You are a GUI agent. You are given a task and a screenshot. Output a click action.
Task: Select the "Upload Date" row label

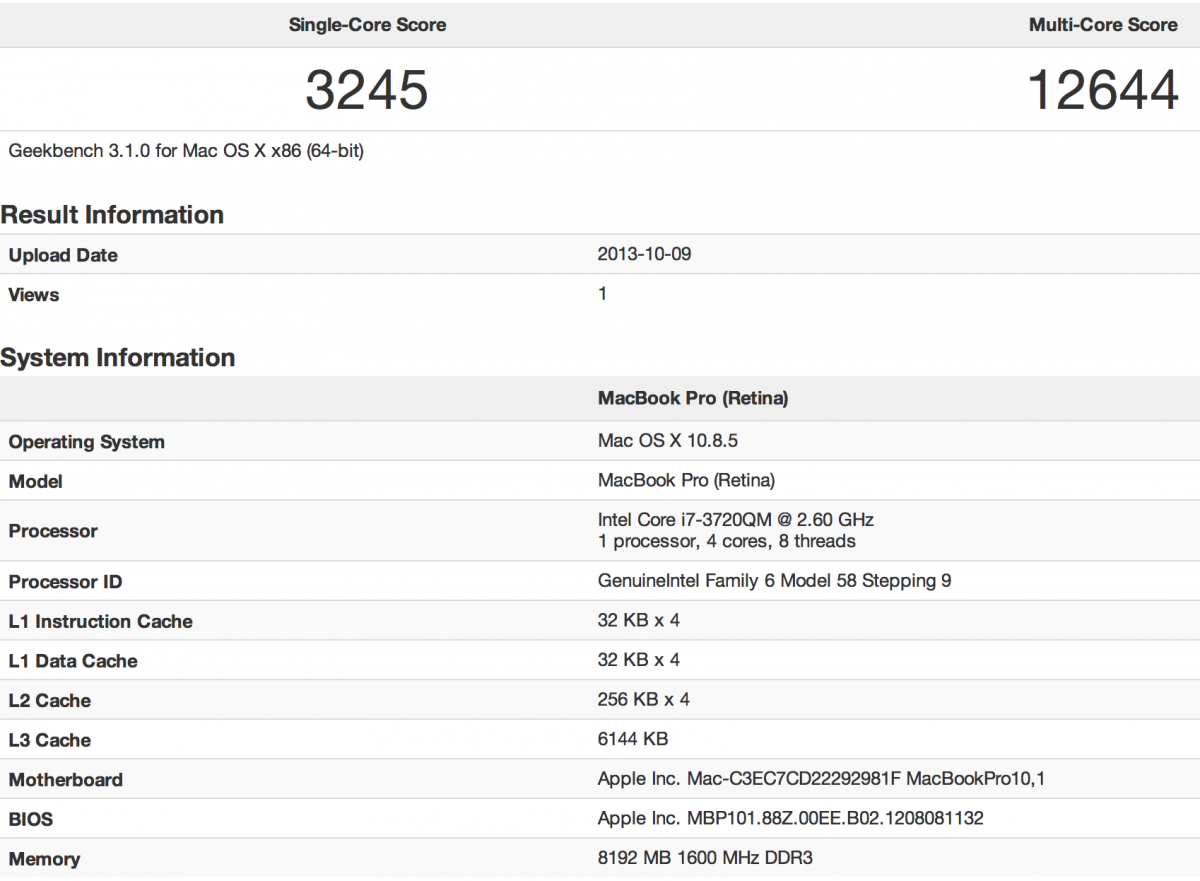point(63,255)
